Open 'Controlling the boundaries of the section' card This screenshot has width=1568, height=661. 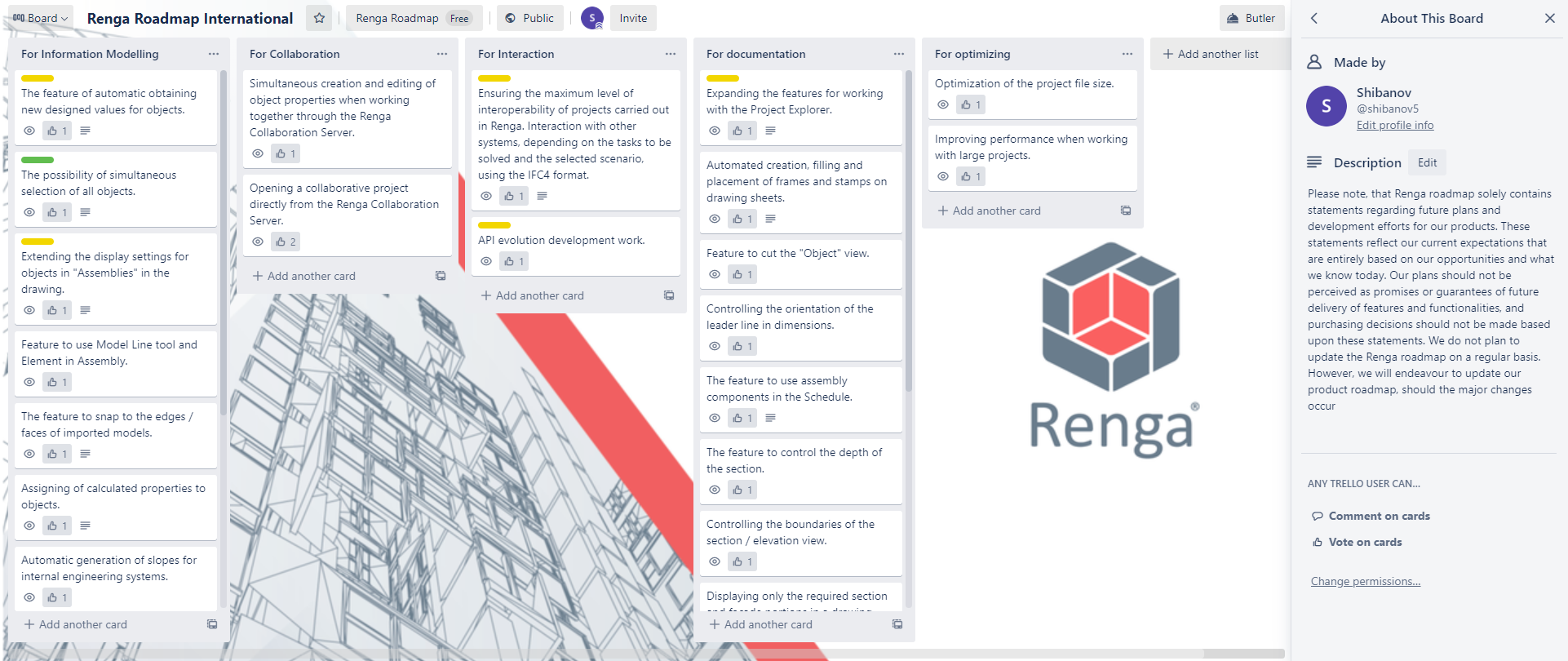801,543
